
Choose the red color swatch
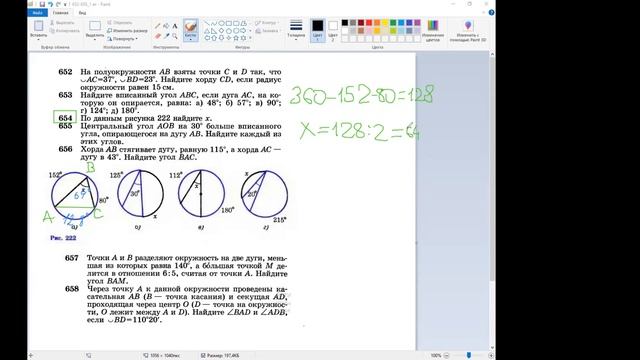(369, 23)
